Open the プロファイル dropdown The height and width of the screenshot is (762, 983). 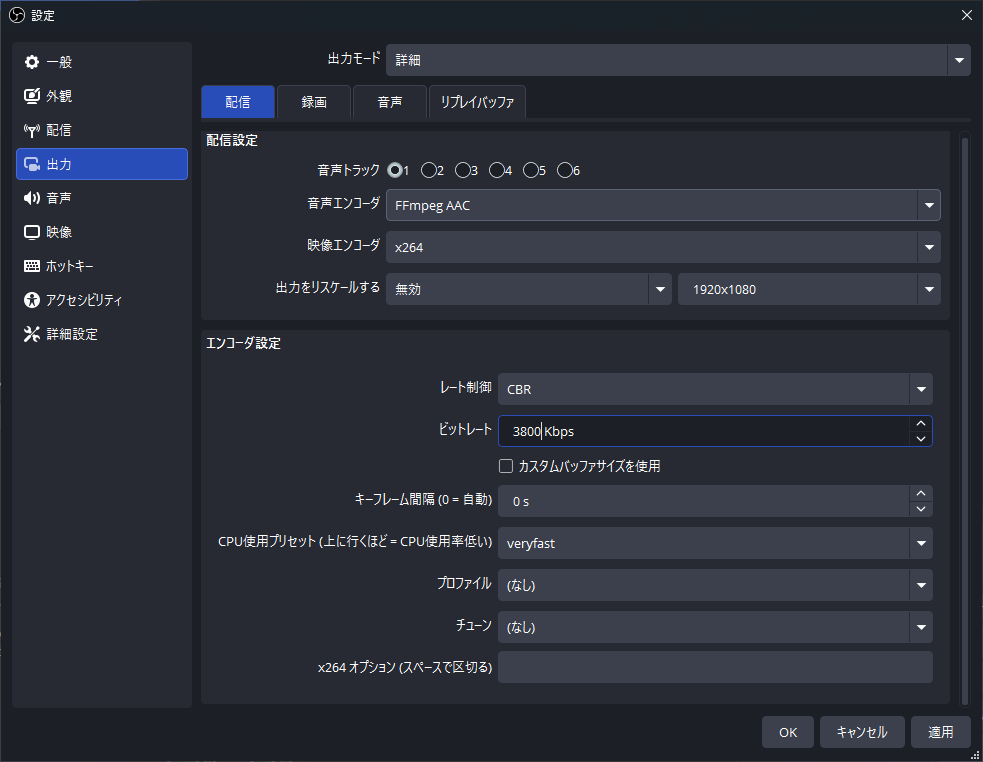[715, 585]
